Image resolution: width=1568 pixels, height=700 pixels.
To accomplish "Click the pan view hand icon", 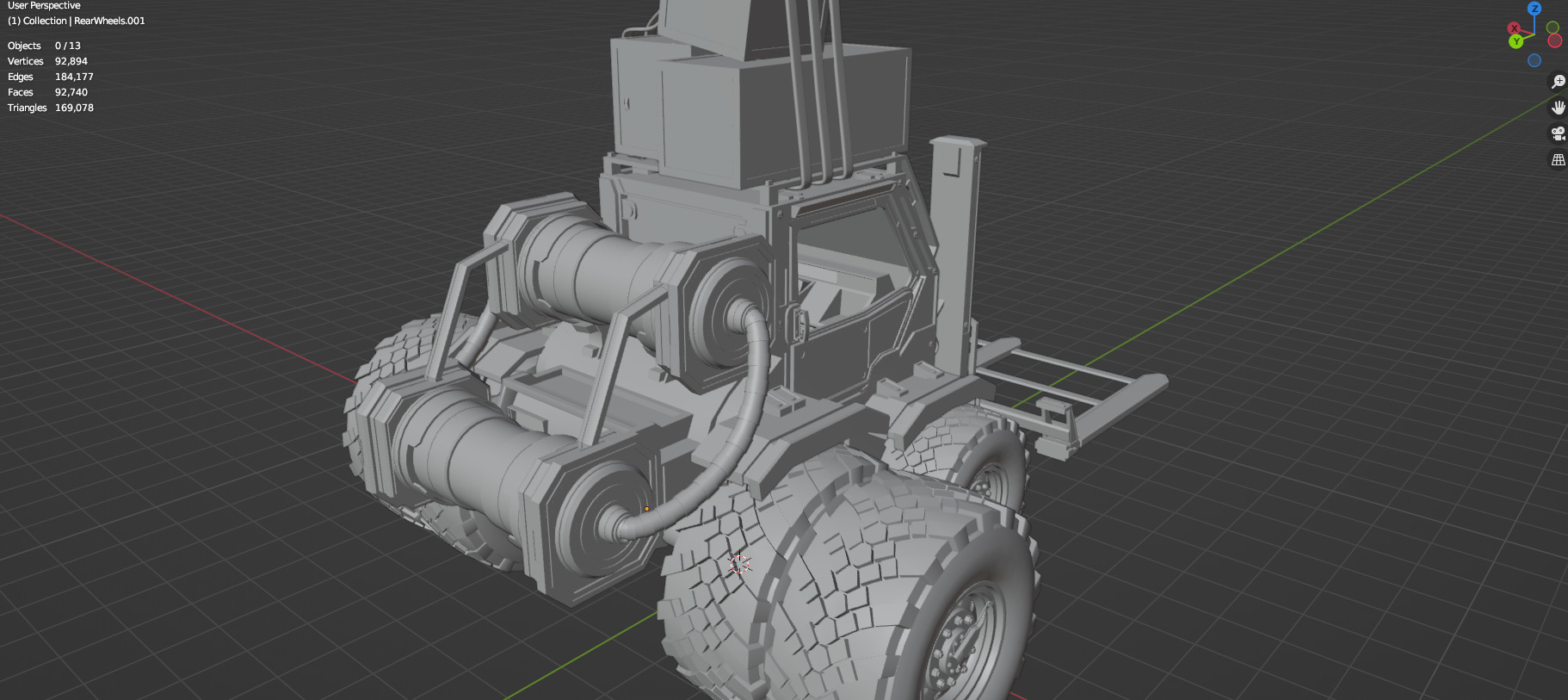I will click(x=1558, y=108).
